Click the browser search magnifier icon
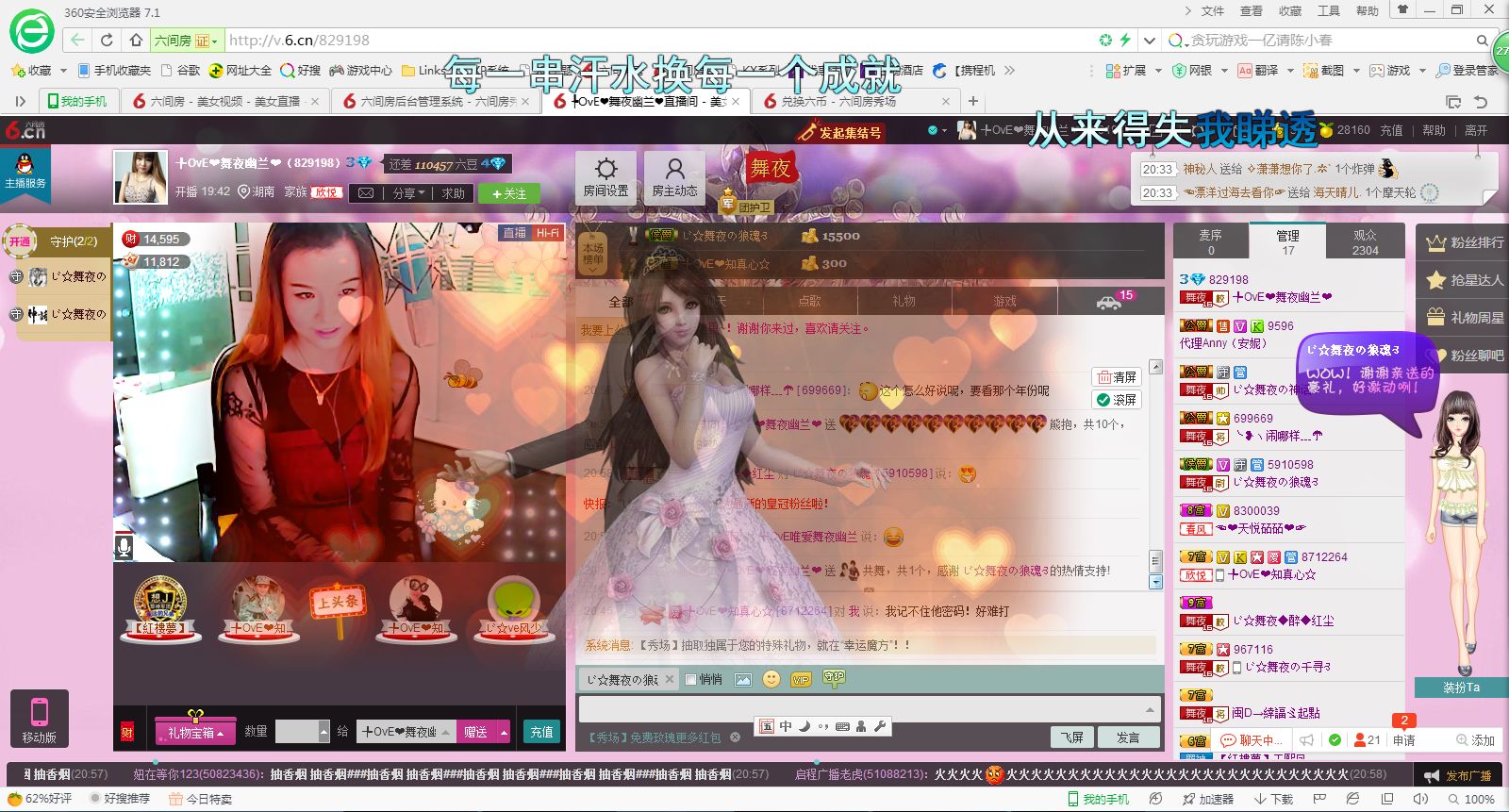Viewport: 1509px width, 812px height. click(1483, 41)
